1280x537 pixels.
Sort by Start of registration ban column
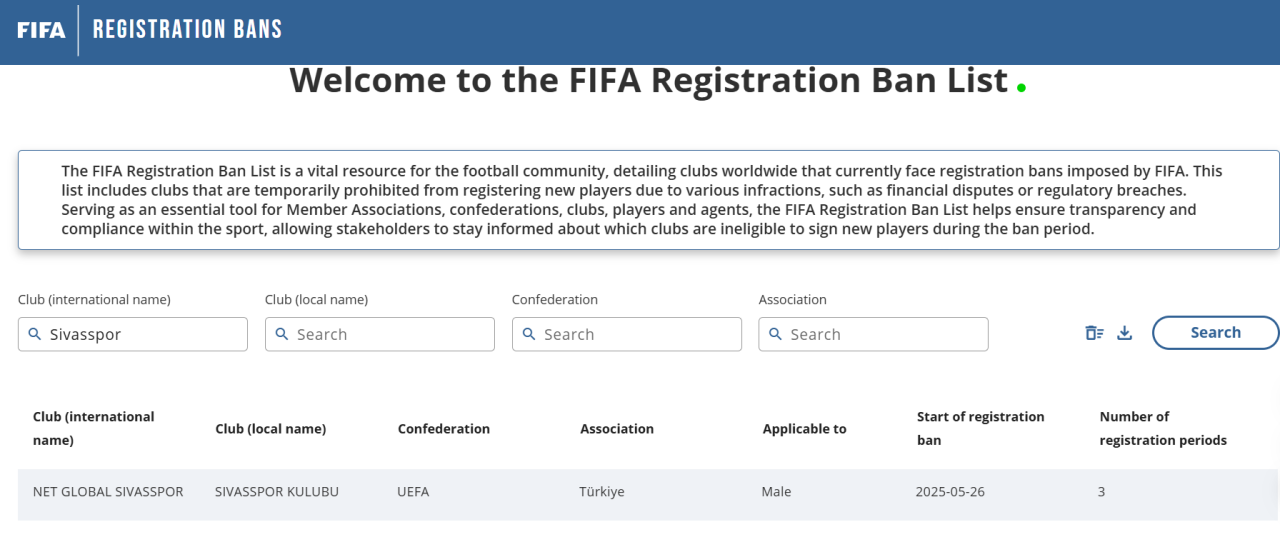coord(981,428)
